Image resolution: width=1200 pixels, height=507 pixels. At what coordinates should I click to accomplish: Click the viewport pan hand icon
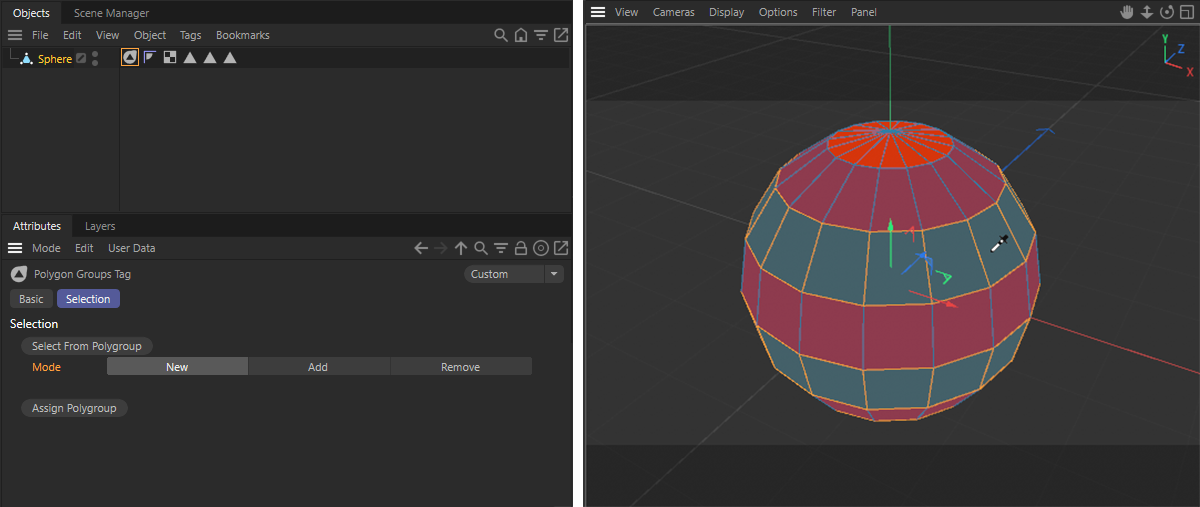[x=1127, y=12]
